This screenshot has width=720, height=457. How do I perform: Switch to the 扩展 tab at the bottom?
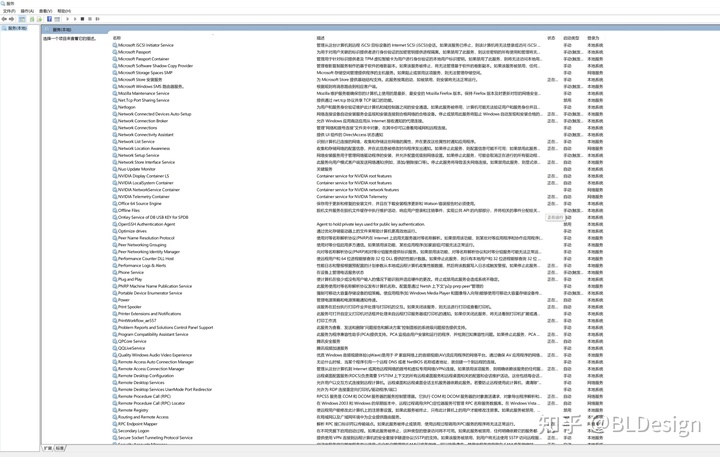point(47,448)
